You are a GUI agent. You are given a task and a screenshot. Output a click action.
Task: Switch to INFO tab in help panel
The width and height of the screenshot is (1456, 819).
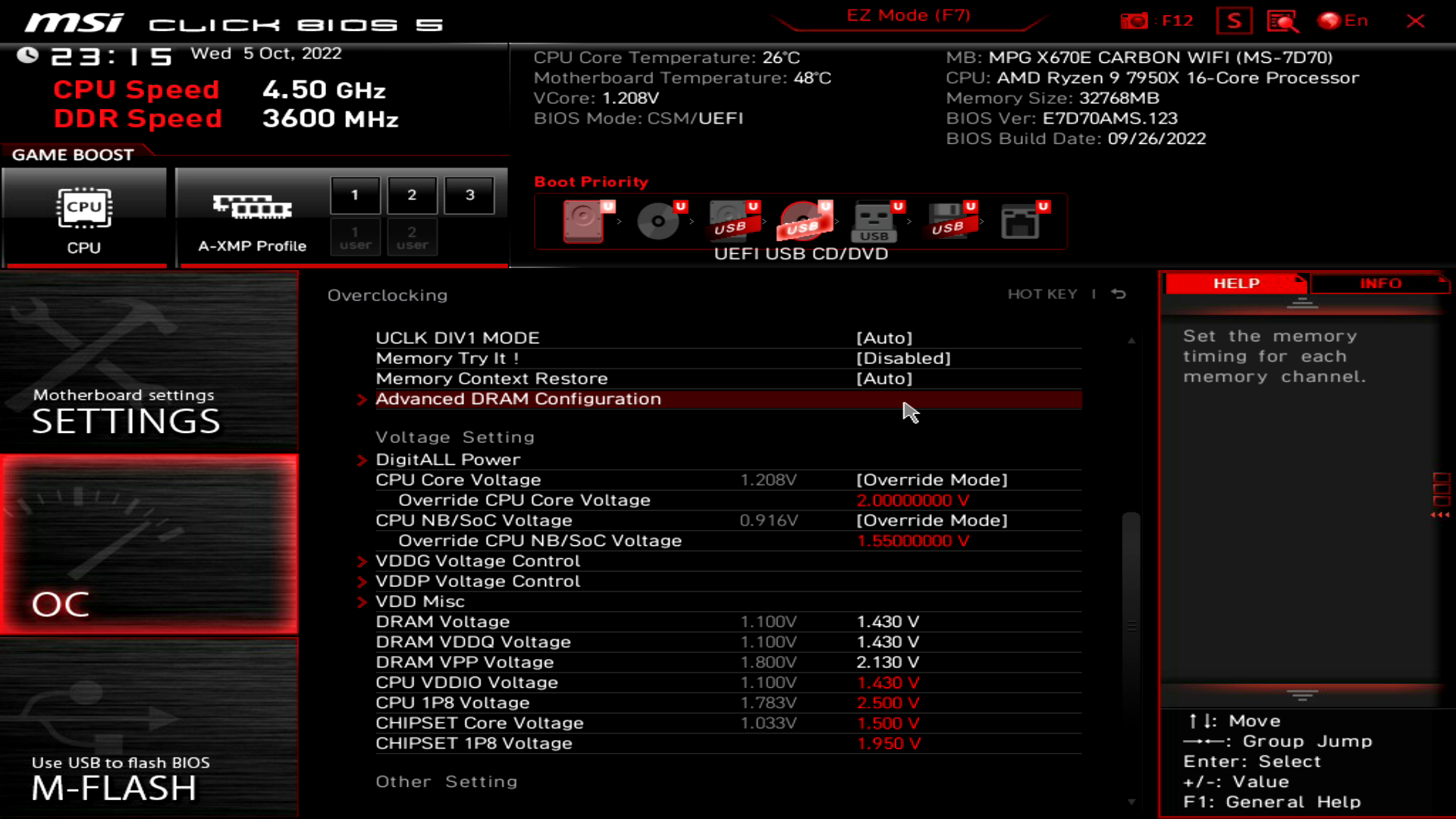1380,283
